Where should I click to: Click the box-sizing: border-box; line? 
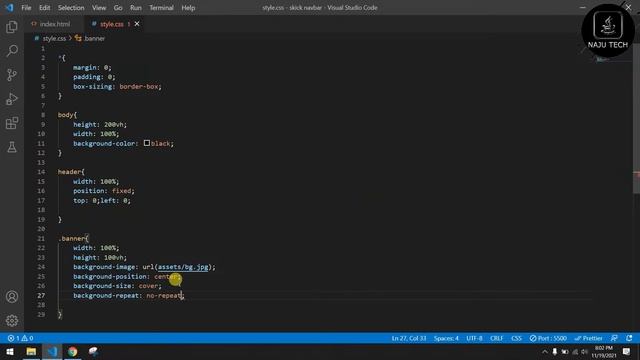pos(117,87)
